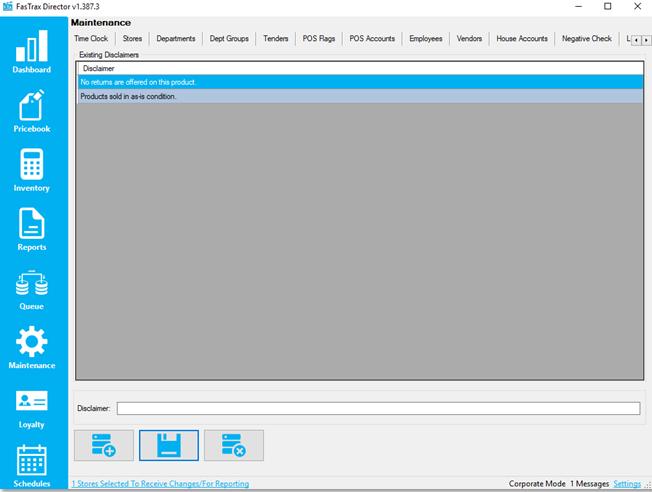
Task: Open the House Accounts tab
Action: (x=522, y=39)
